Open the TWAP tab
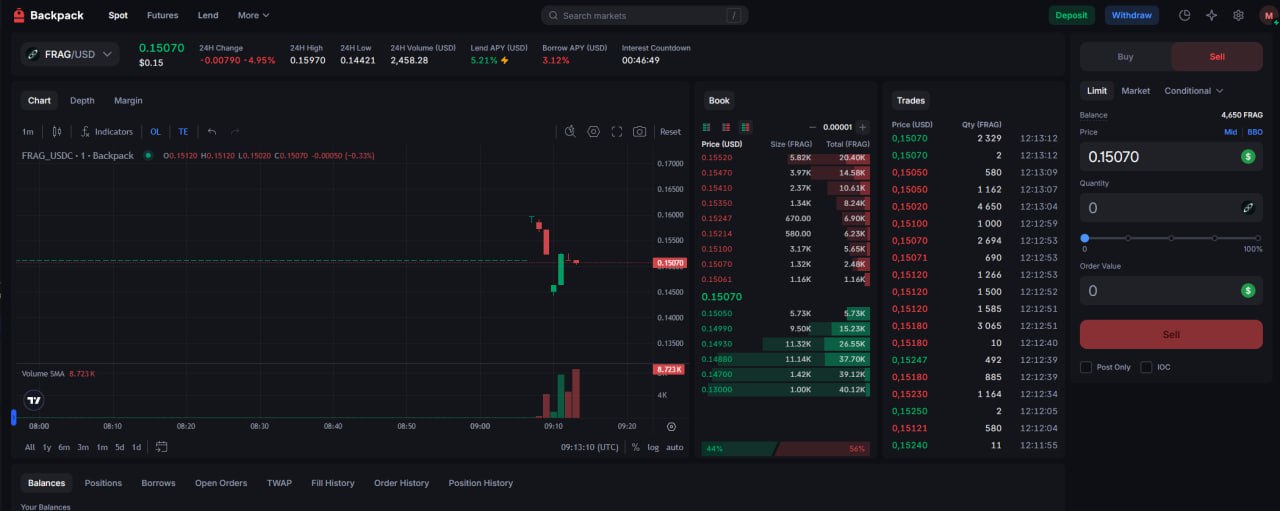This screenshot has width=1280, height=511. click(279, 483)
